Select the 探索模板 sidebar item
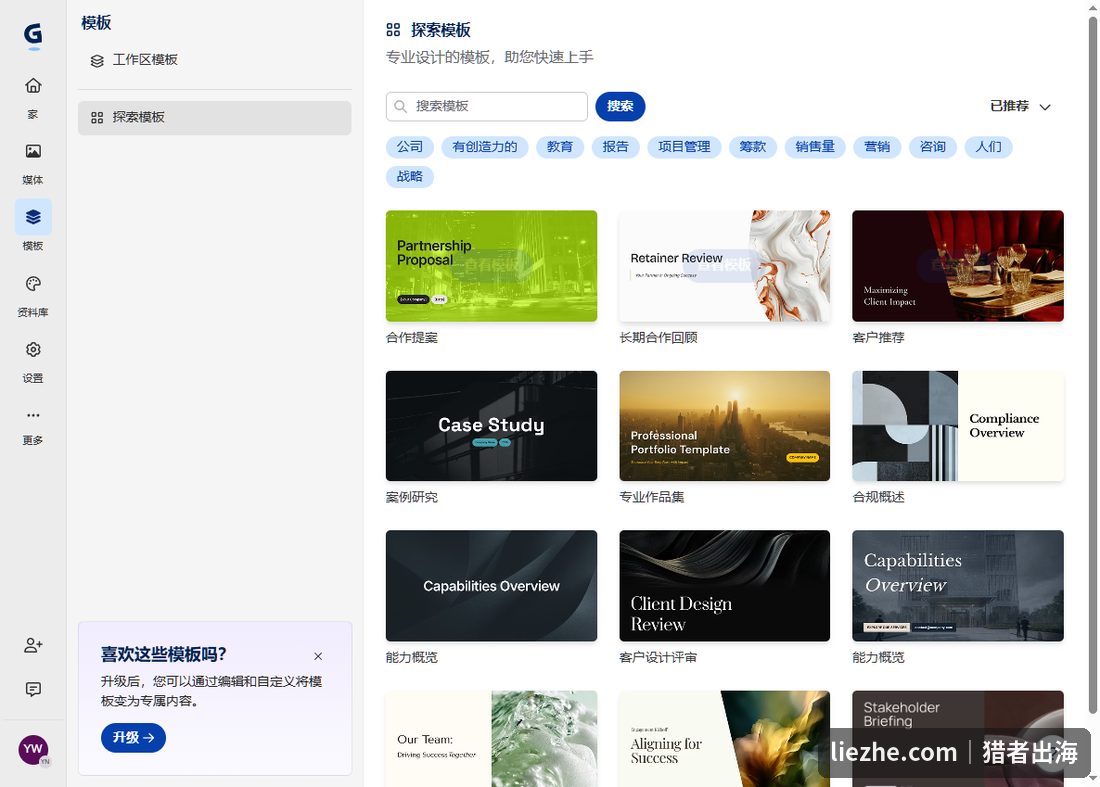Viewport: 1100px width, 787px height. 215,118
